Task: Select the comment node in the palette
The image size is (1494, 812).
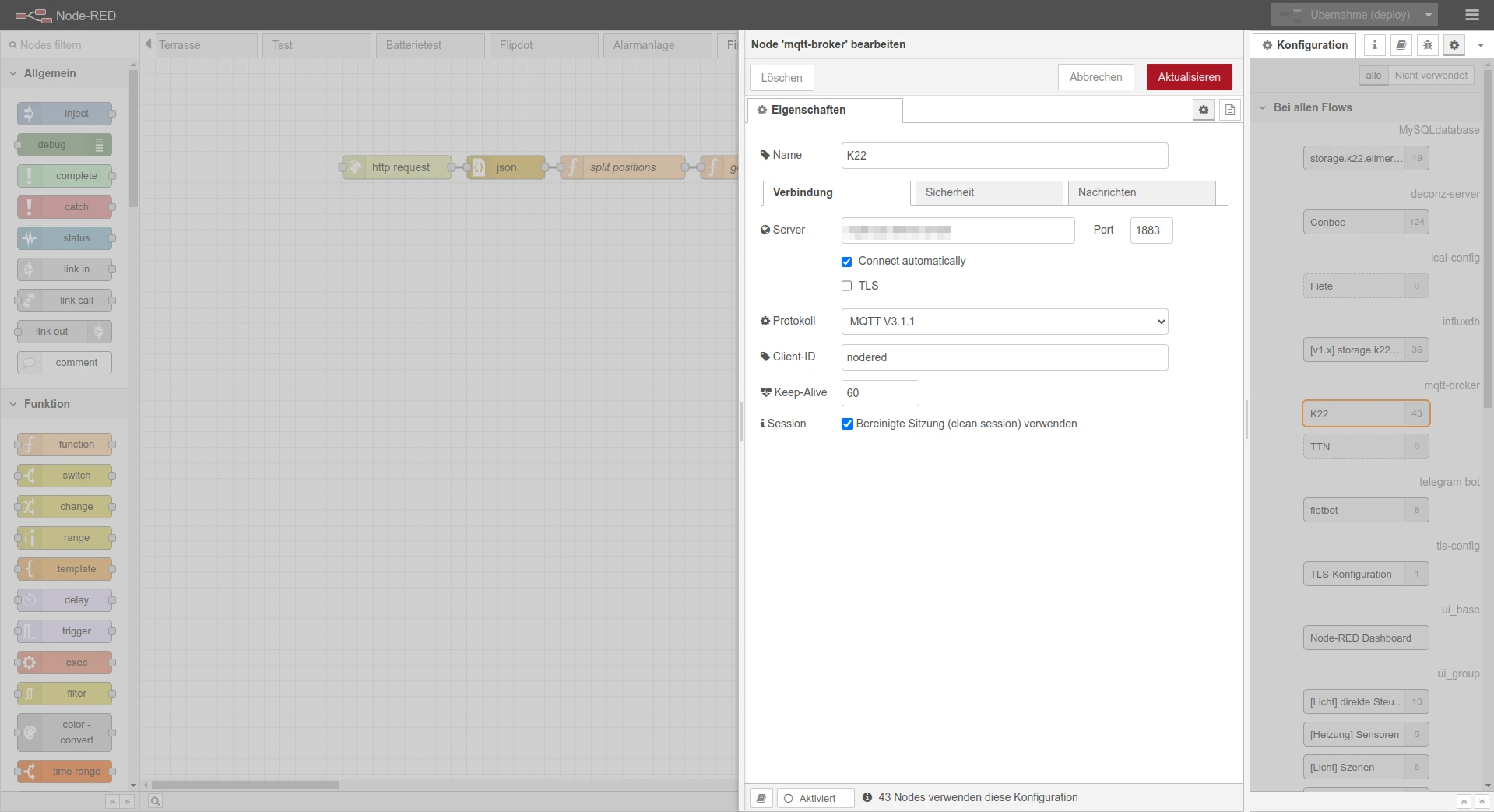Action: tap(65, 363)
